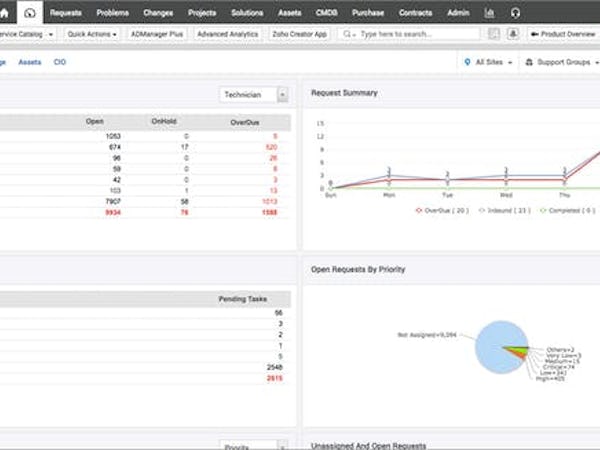The image size is (600, 450).
Task: Toggle the Inbound series in chart legend
Action: pos(504,210)
